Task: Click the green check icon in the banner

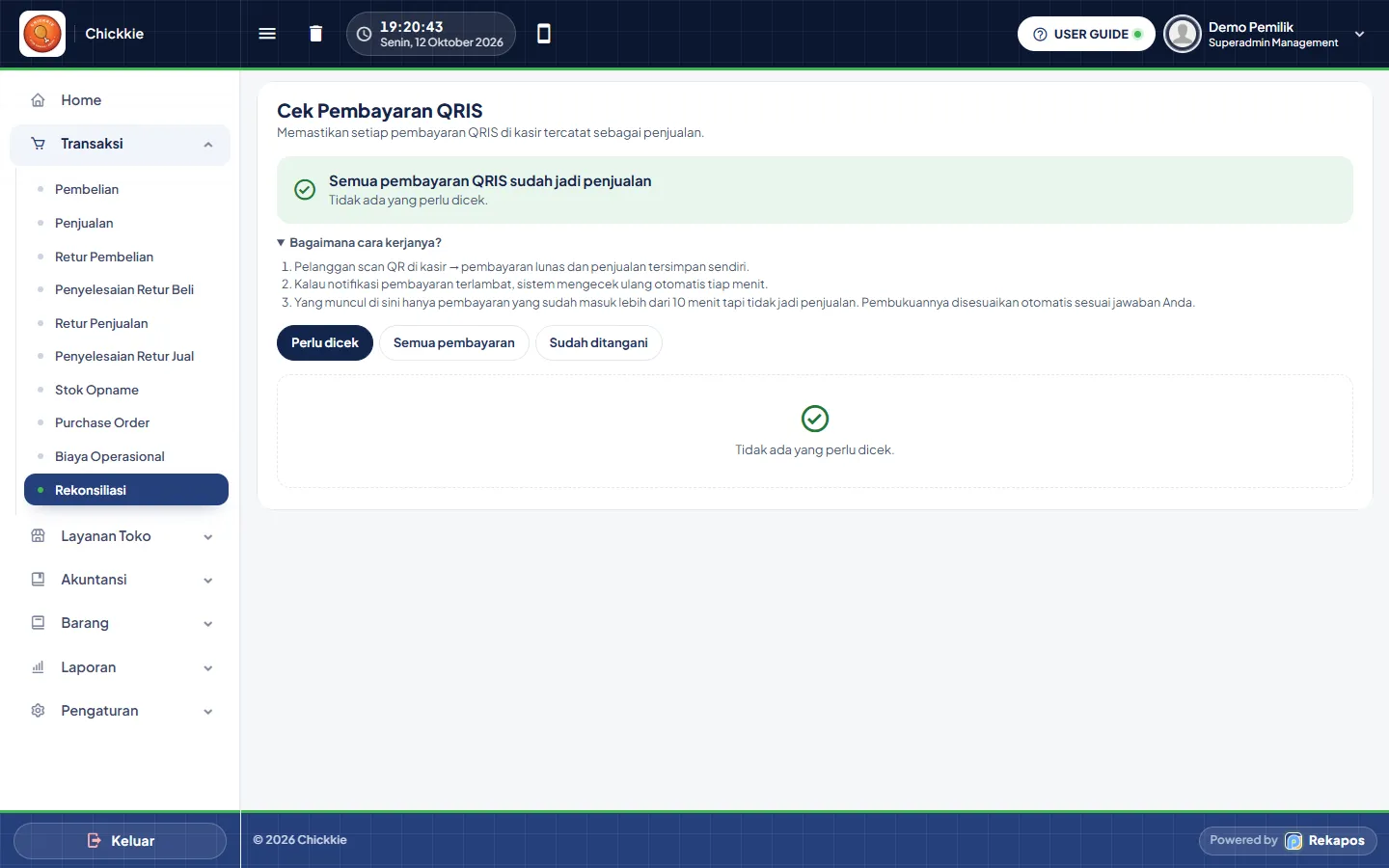Action: 305,190
